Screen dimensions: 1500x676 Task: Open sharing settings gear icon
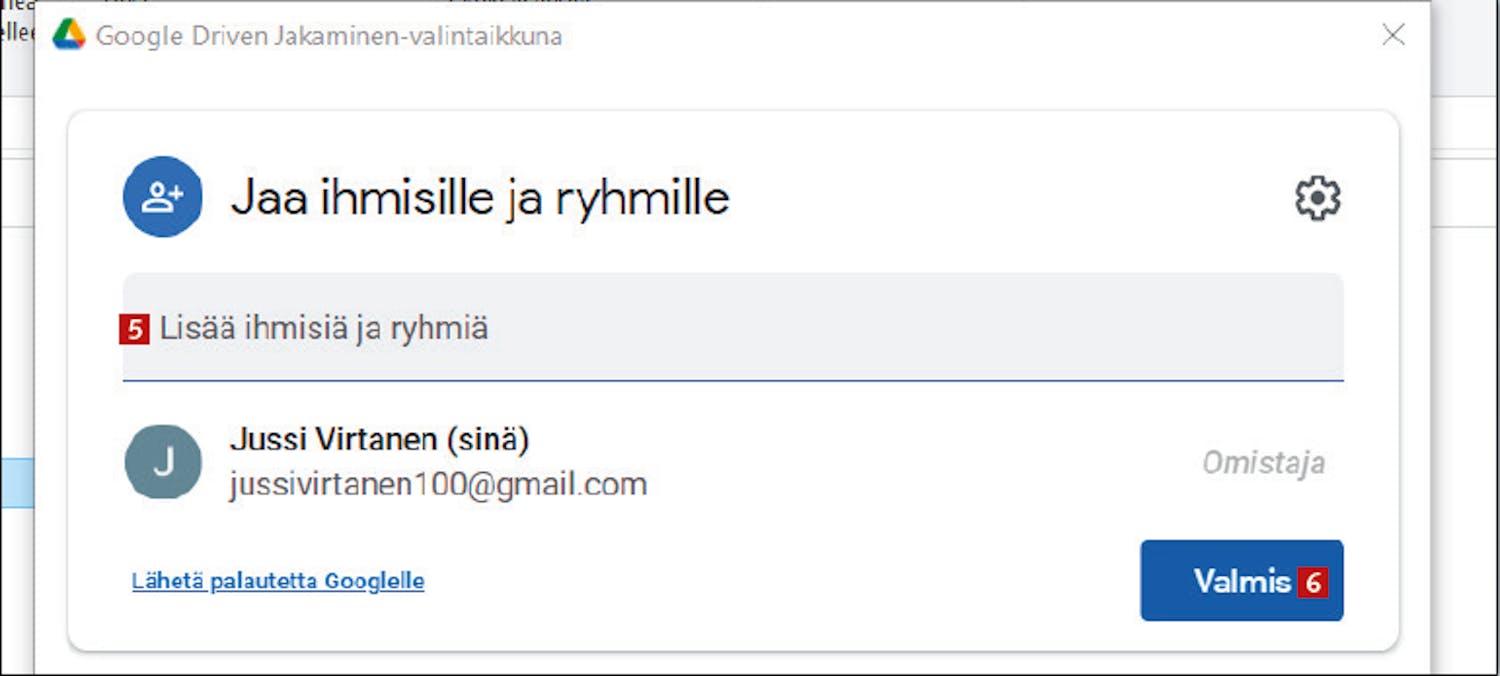(x=1317, y=198)
